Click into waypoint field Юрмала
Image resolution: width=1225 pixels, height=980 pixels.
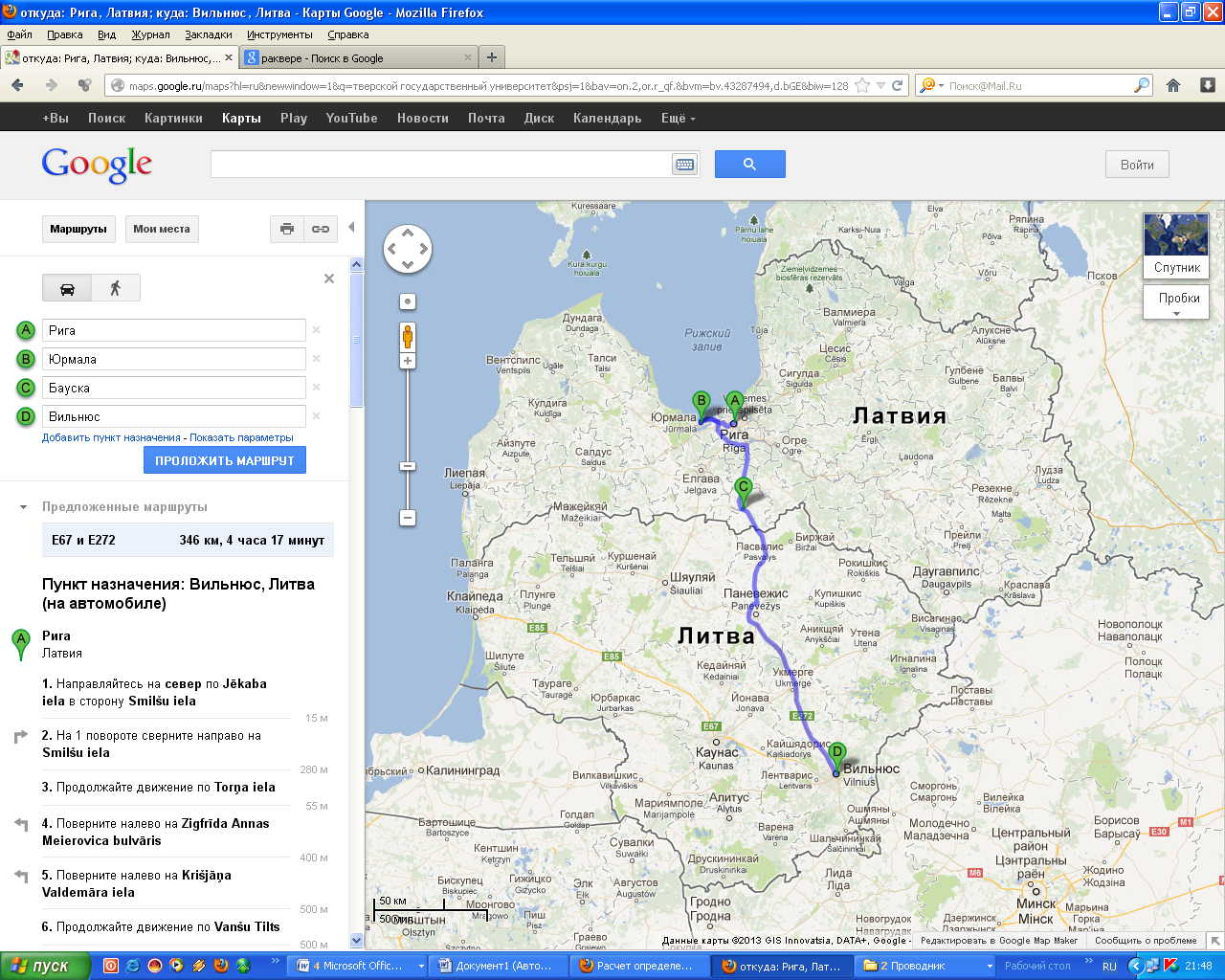pyautogui.click(x=174, y=359)
